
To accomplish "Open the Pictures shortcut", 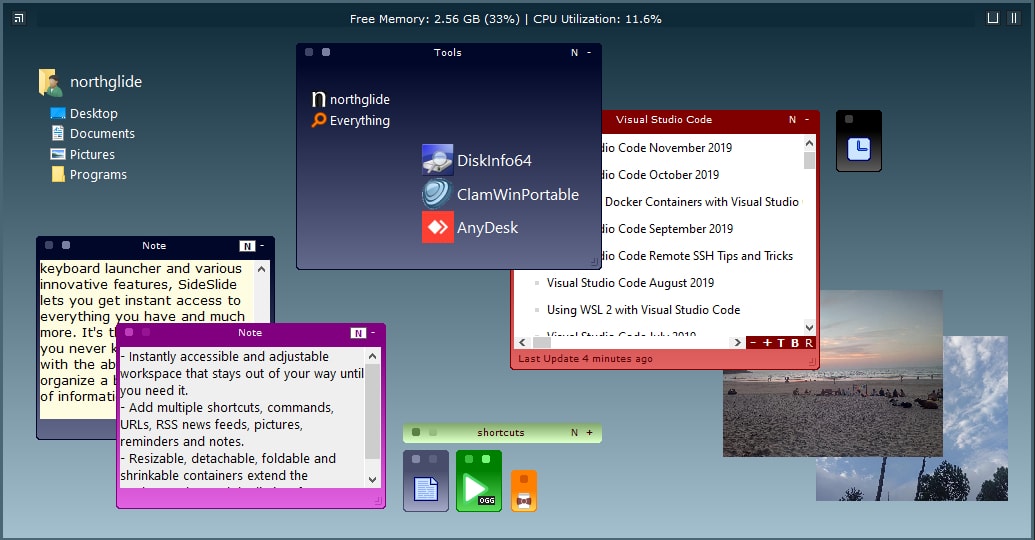I will [x=83, y=154].
